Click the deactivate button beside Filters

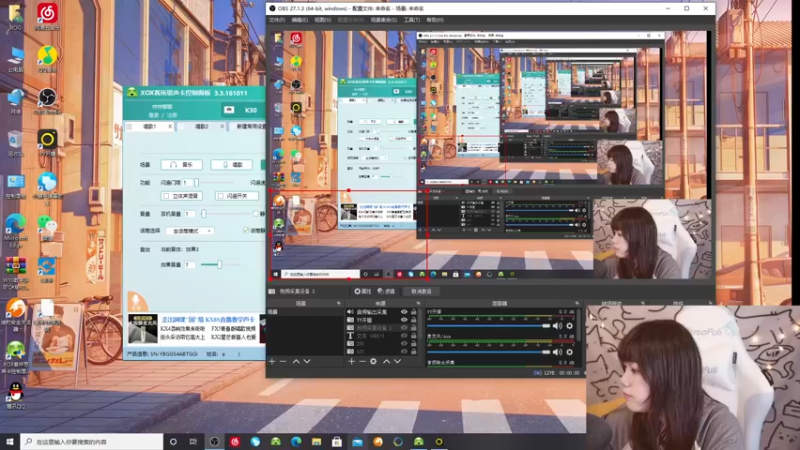(x=421, y=291)
